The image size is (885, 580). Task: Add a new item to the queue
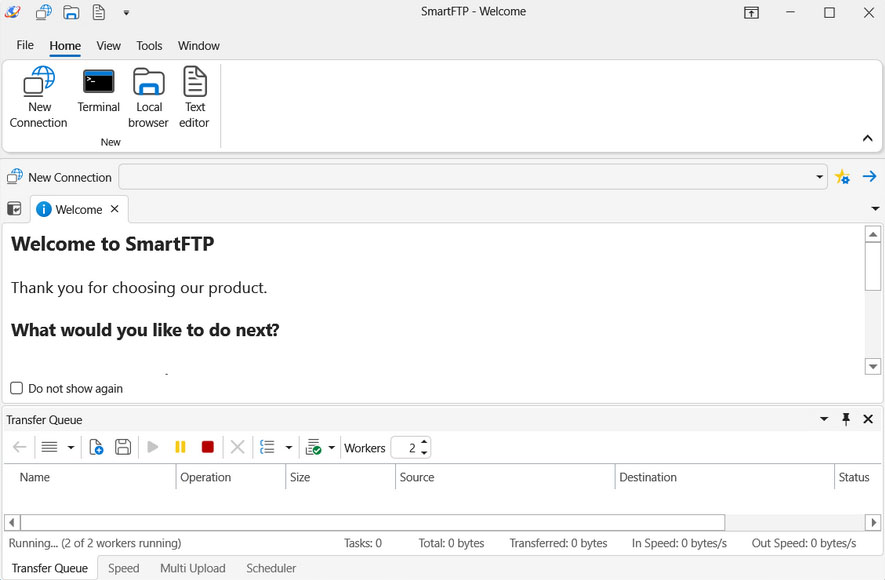[x=96, y=447]
